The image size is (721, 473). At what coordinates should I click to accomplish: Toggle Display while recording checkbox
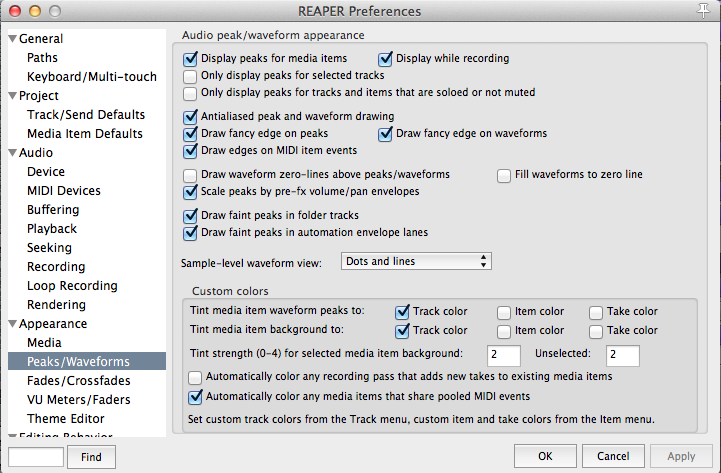click(385, 59)
